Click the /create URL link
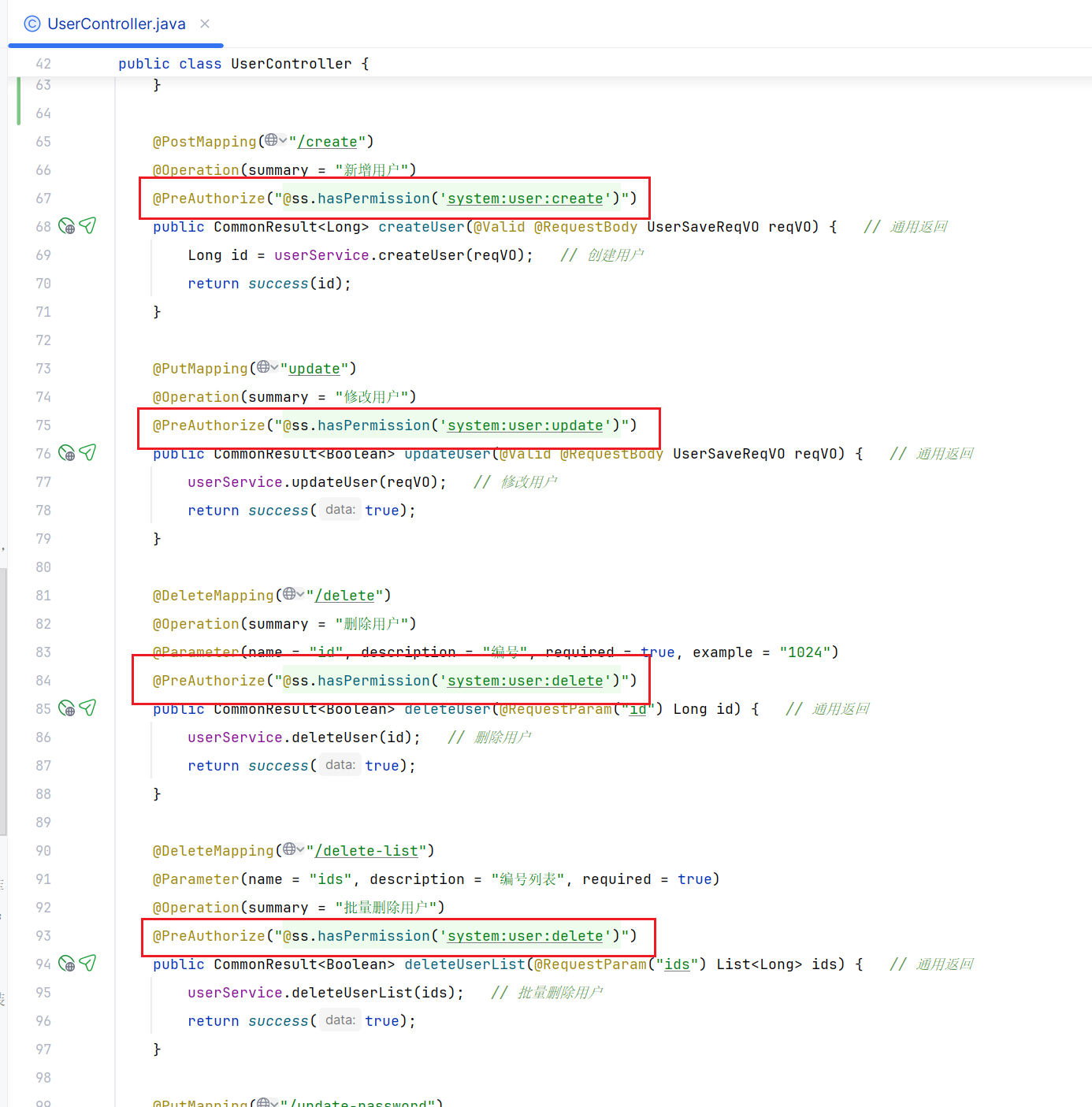Viewport: 1092px width, 1107px height. click(327, 142)
